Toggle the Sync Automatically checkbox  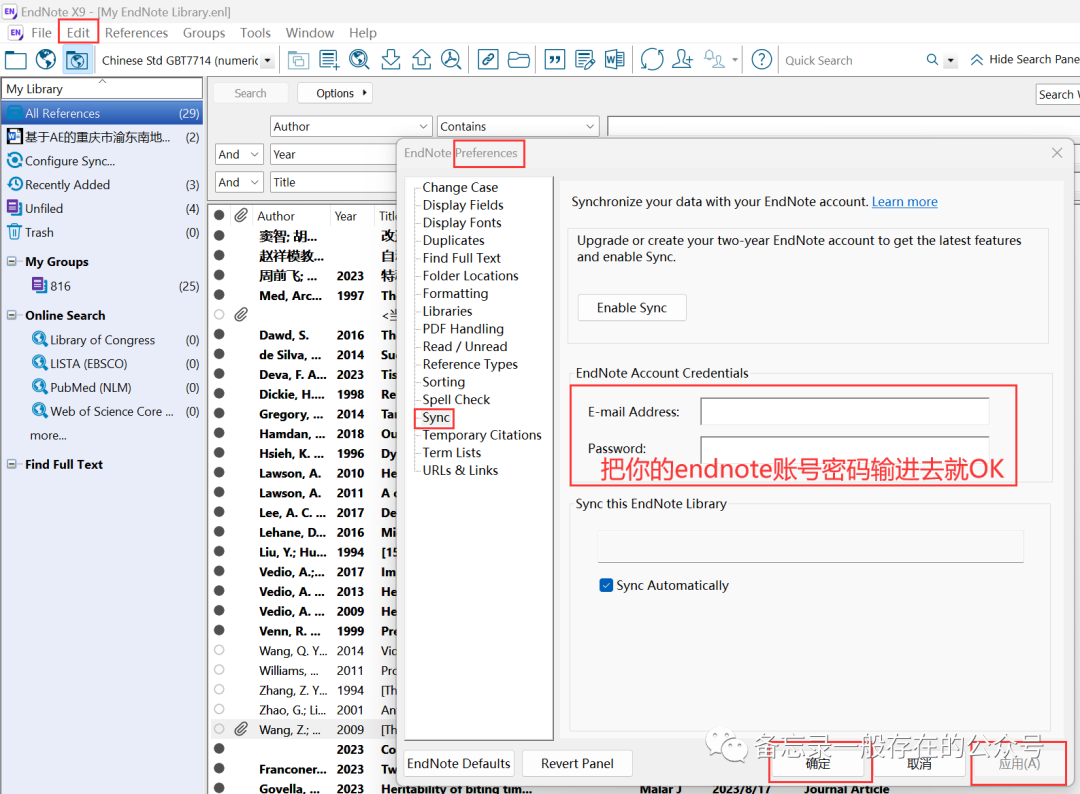click(x=606, y=585)
